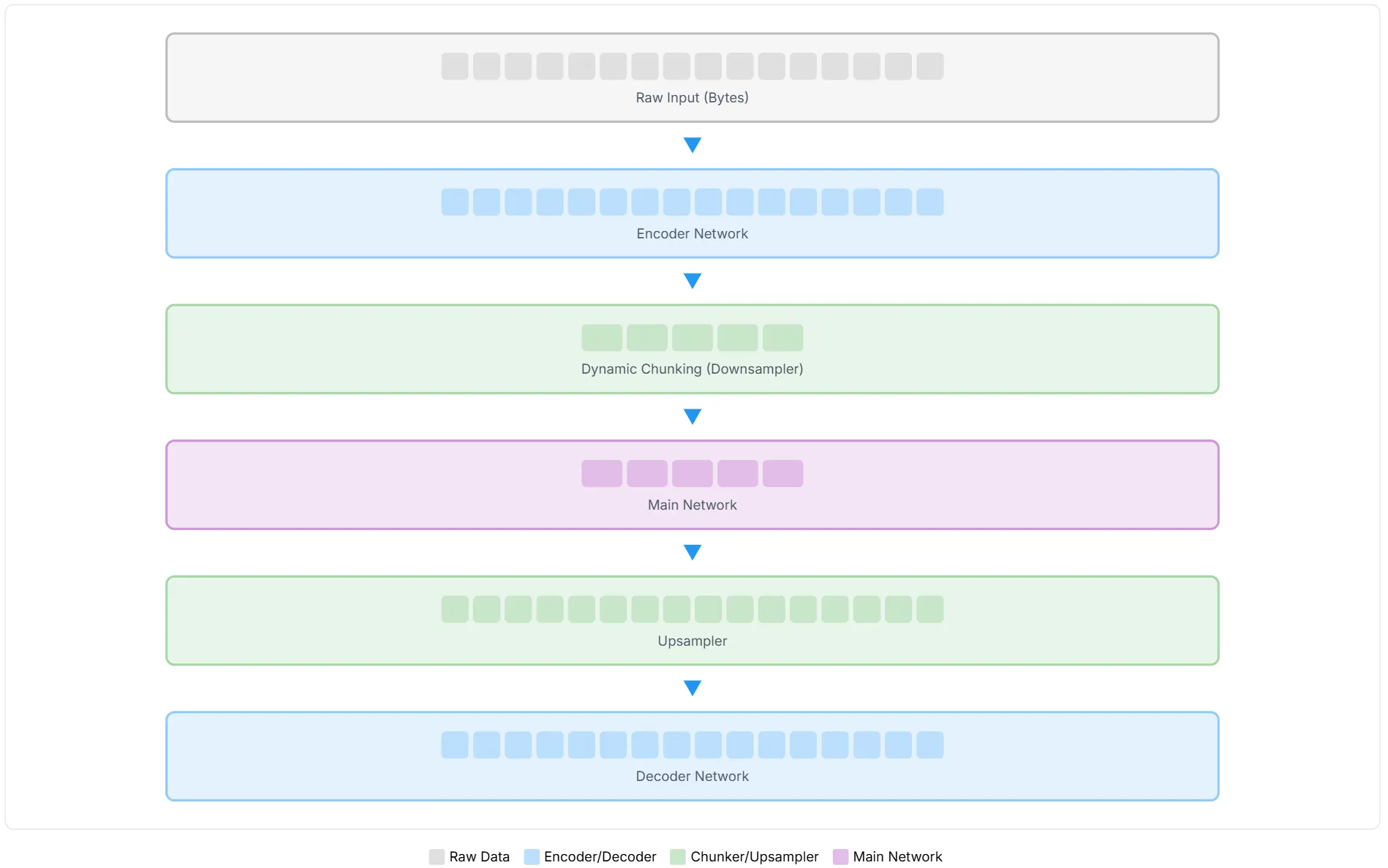Click the blue Encoder/Decoder legend swatch
The width and height of the screenshot is (1388, 868).
[532, 856]
